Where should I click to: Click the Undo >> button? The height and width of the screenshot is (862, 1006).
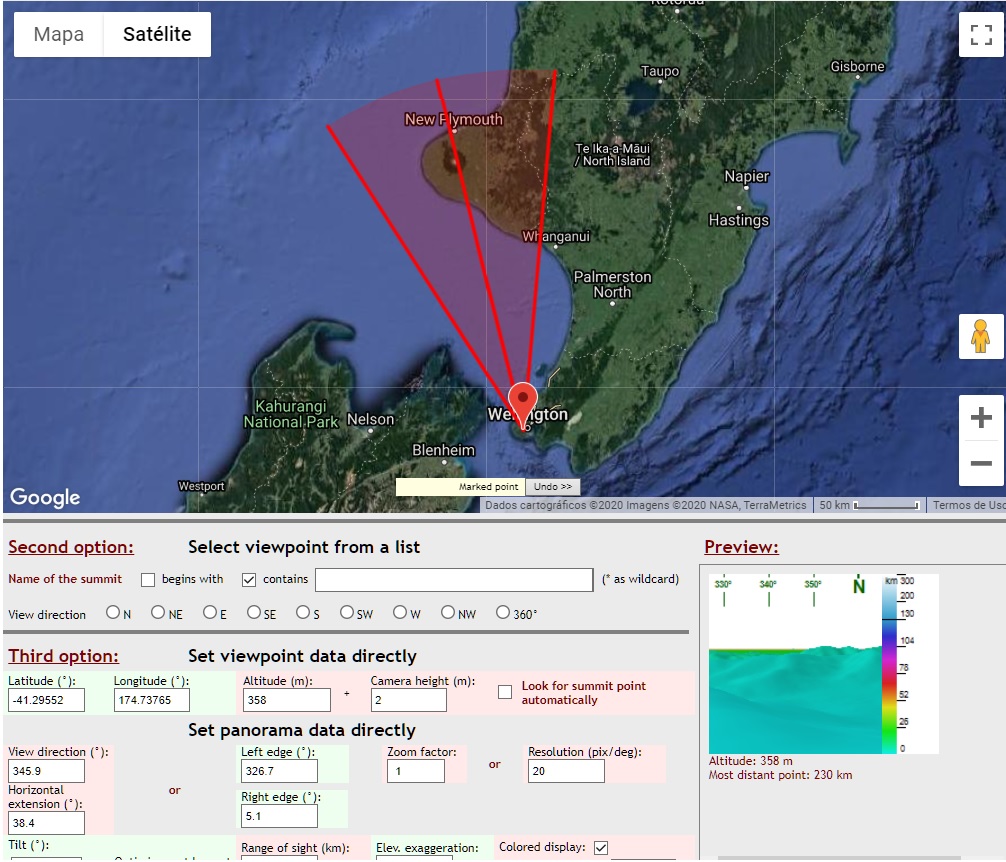point(552,487)
